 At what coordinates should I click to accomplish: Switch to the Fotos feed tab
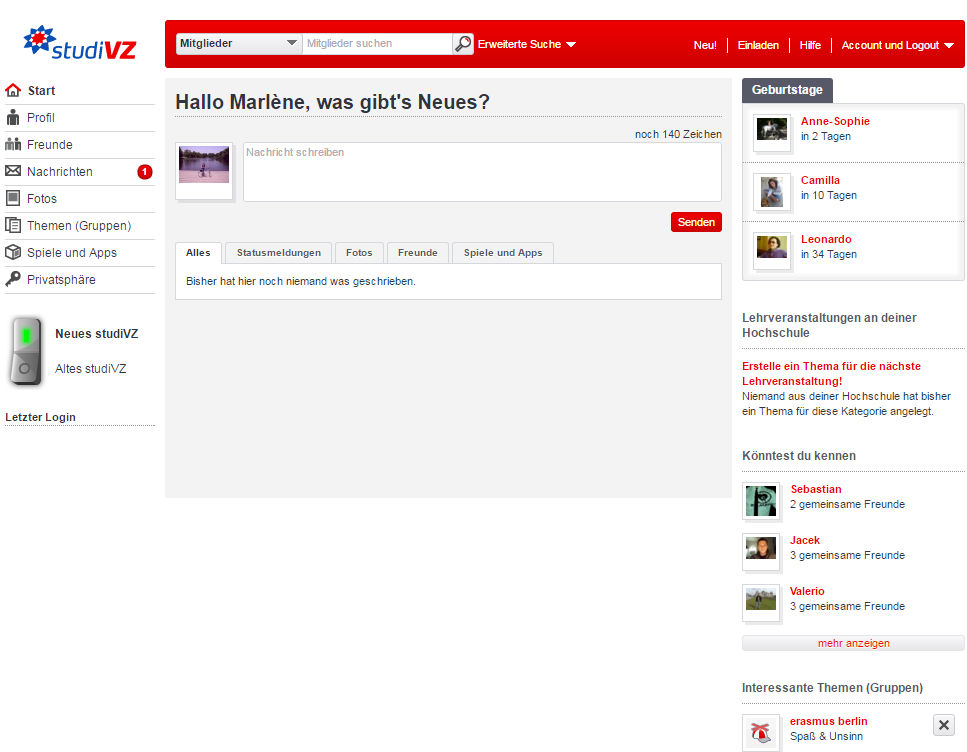coord(359,253)
